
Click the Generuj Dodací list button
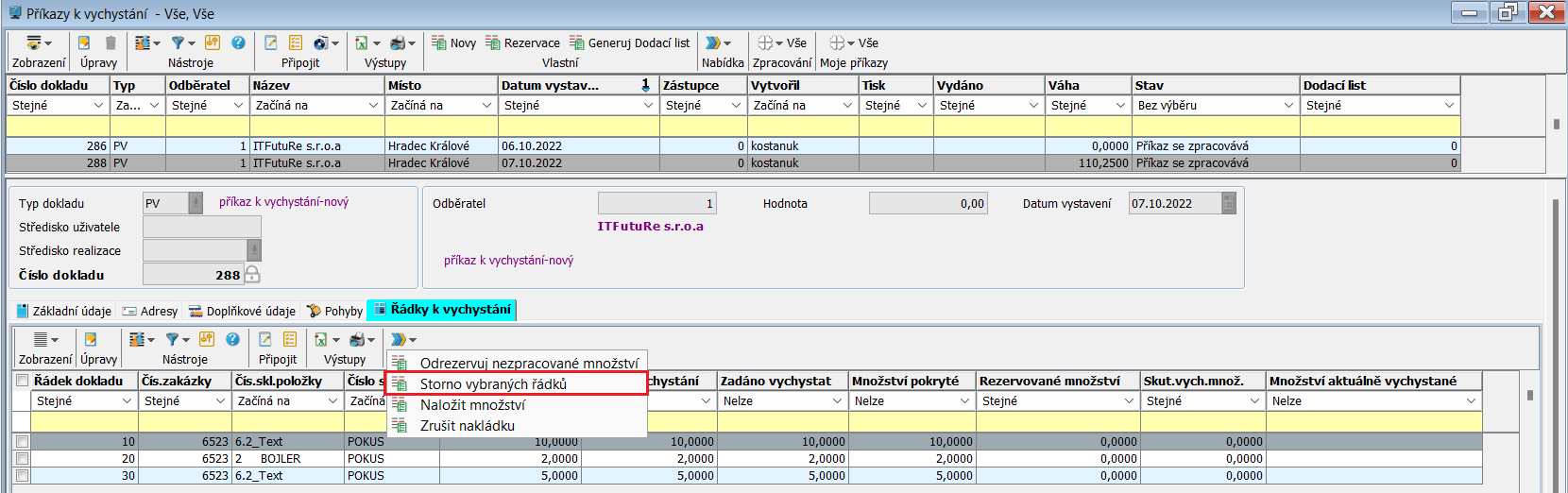pyautogui.click(x=629, y=42)
